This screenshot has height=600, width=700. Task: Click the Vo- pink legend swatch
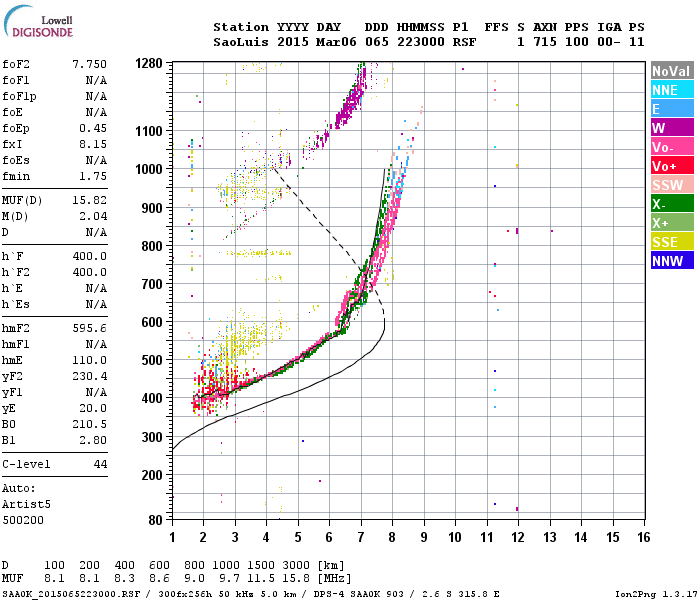672,147
